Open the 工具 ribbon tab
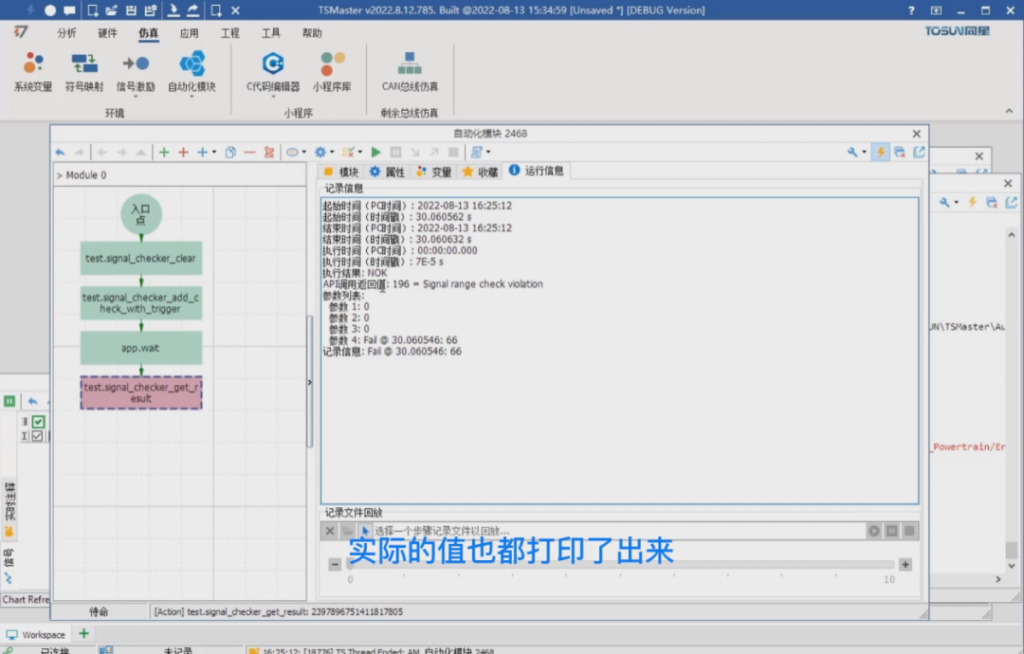The width and height of the screenshot is (1024, 654). (270, 33)
